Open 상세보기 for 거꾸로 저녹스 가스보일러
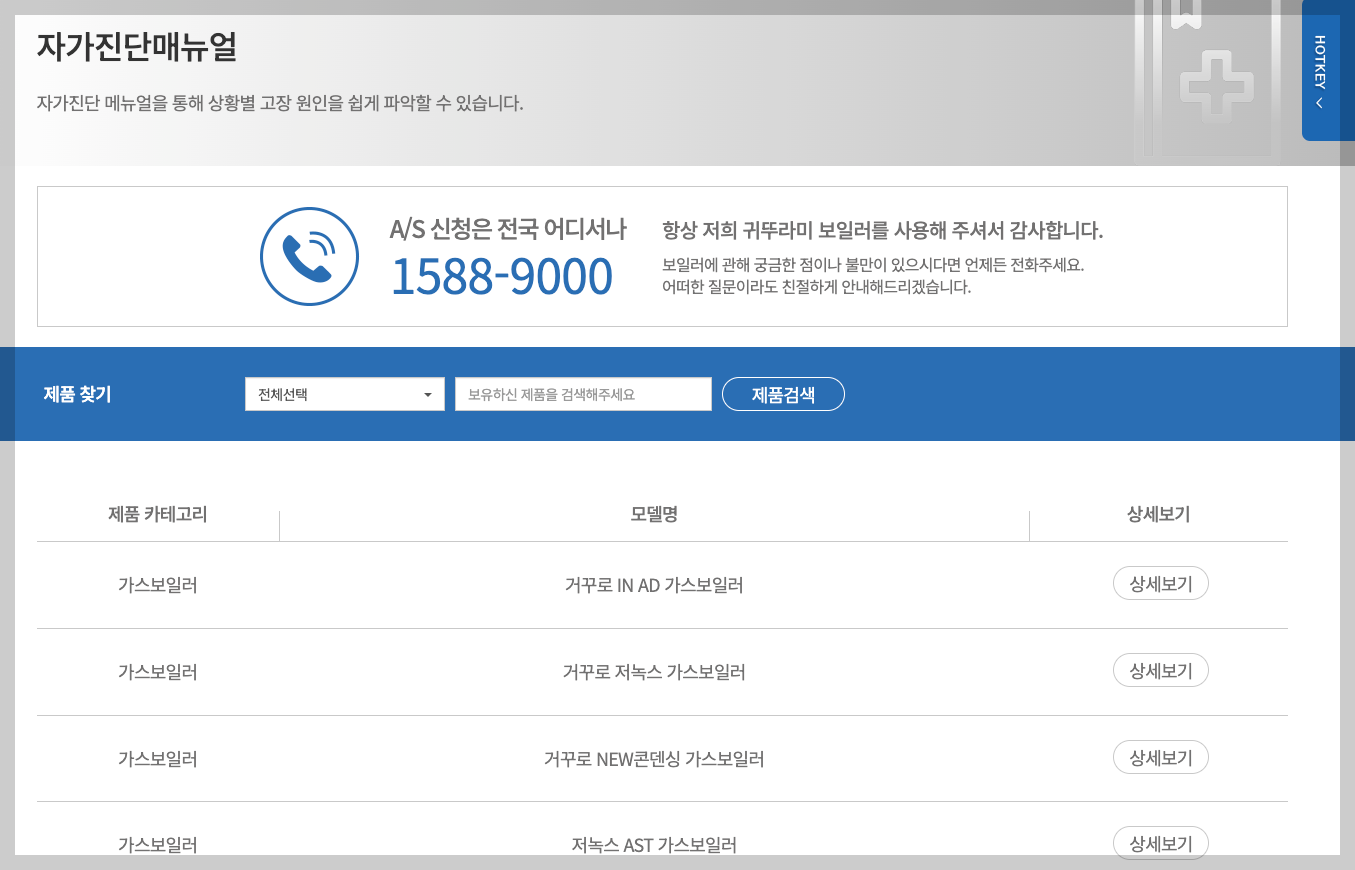This screenshot has width=1355, height=870. [x=1160, y=670]
